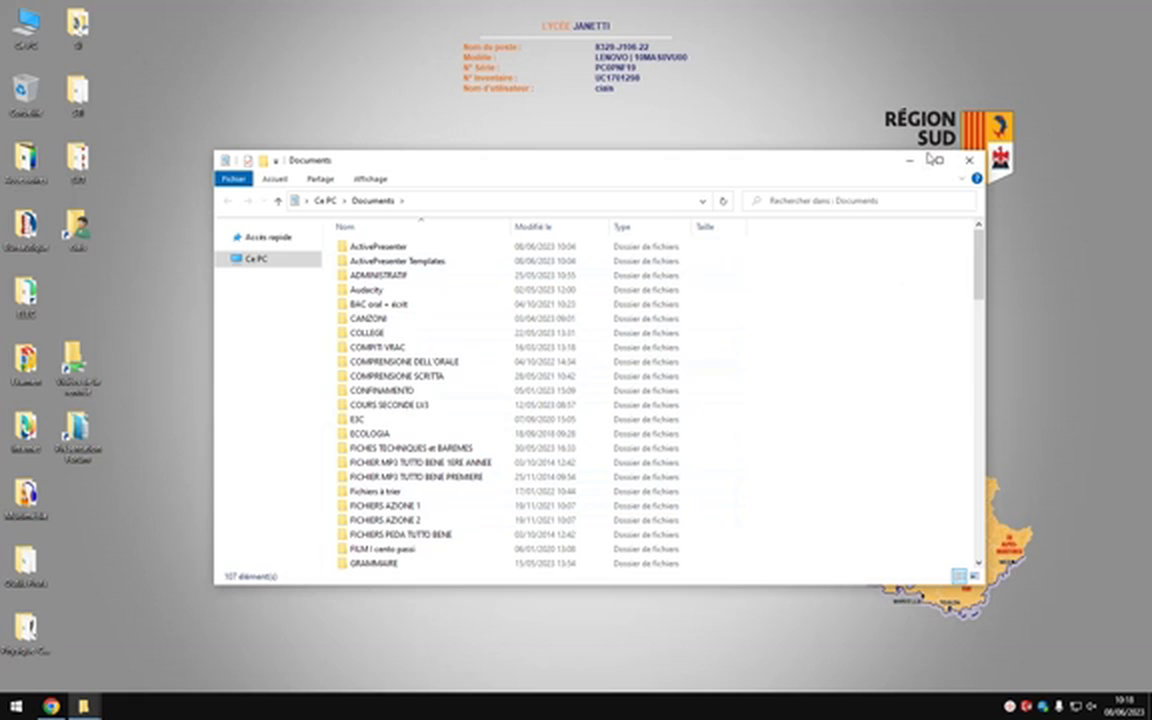
Task: Switch to the Partage tab
Action: [320, 179]
